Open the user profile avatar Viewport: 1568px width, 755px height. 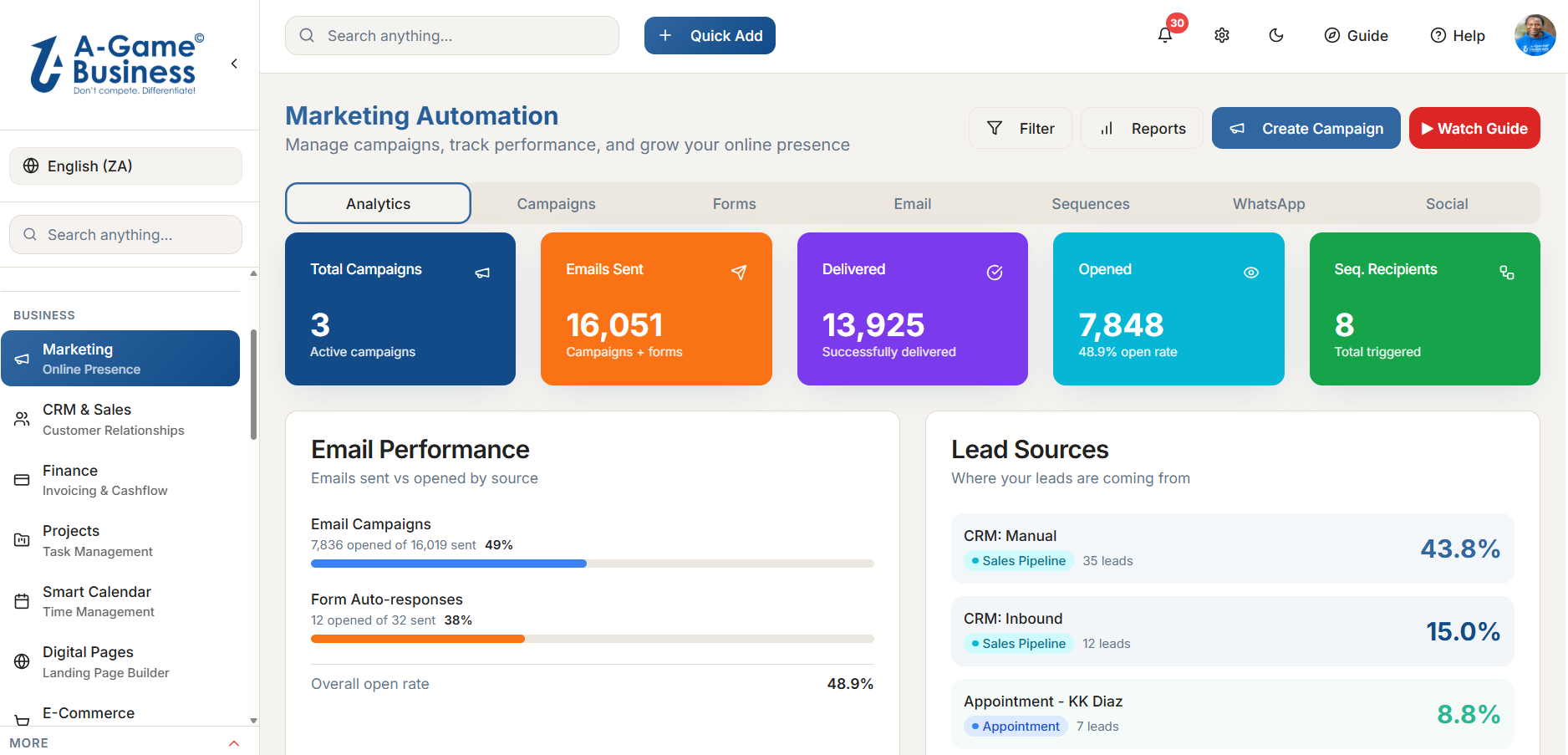coord(1535,35)
